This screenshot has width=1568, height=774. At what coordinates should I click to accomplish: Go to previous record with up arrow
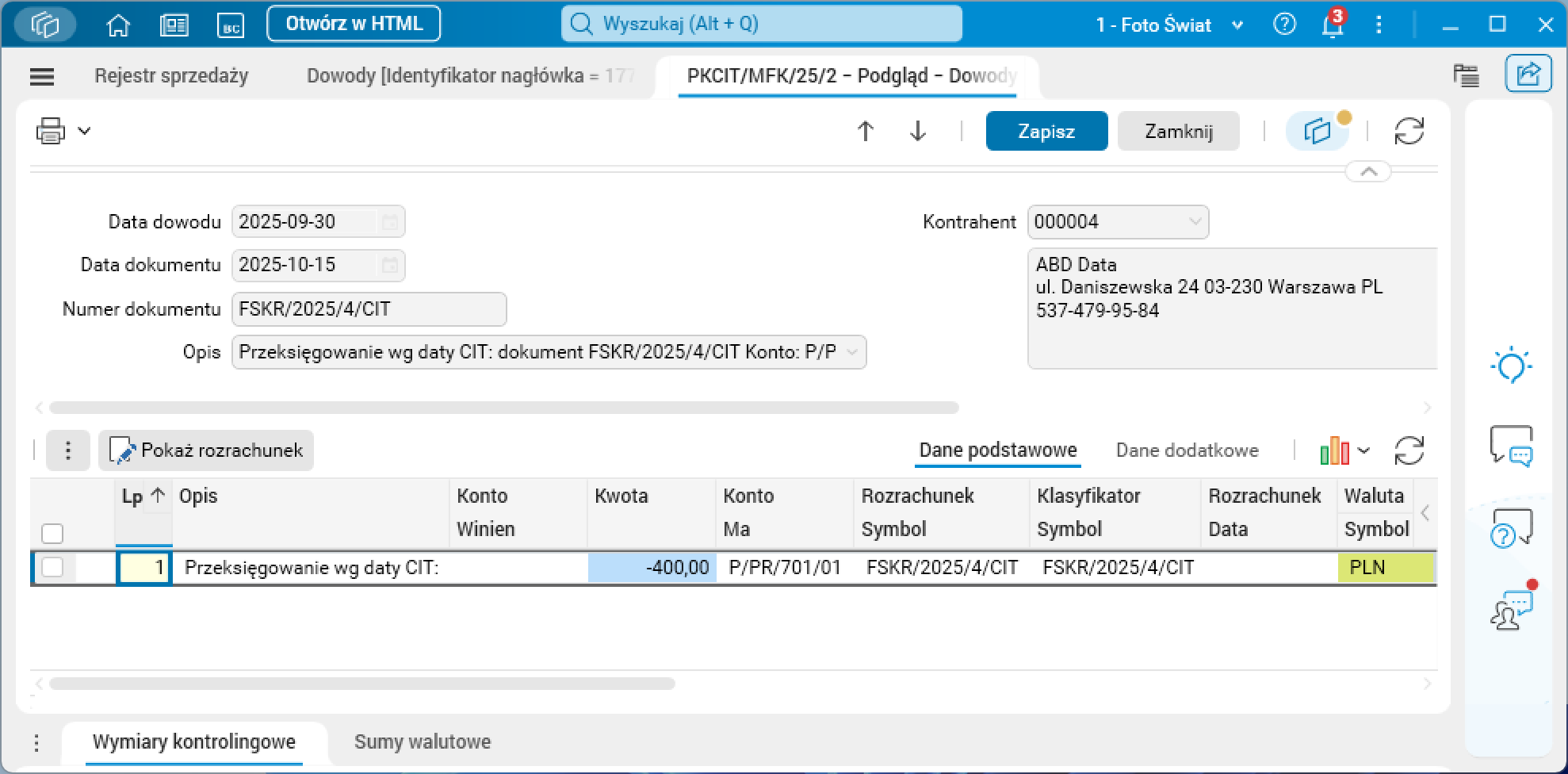pos(866,131)
